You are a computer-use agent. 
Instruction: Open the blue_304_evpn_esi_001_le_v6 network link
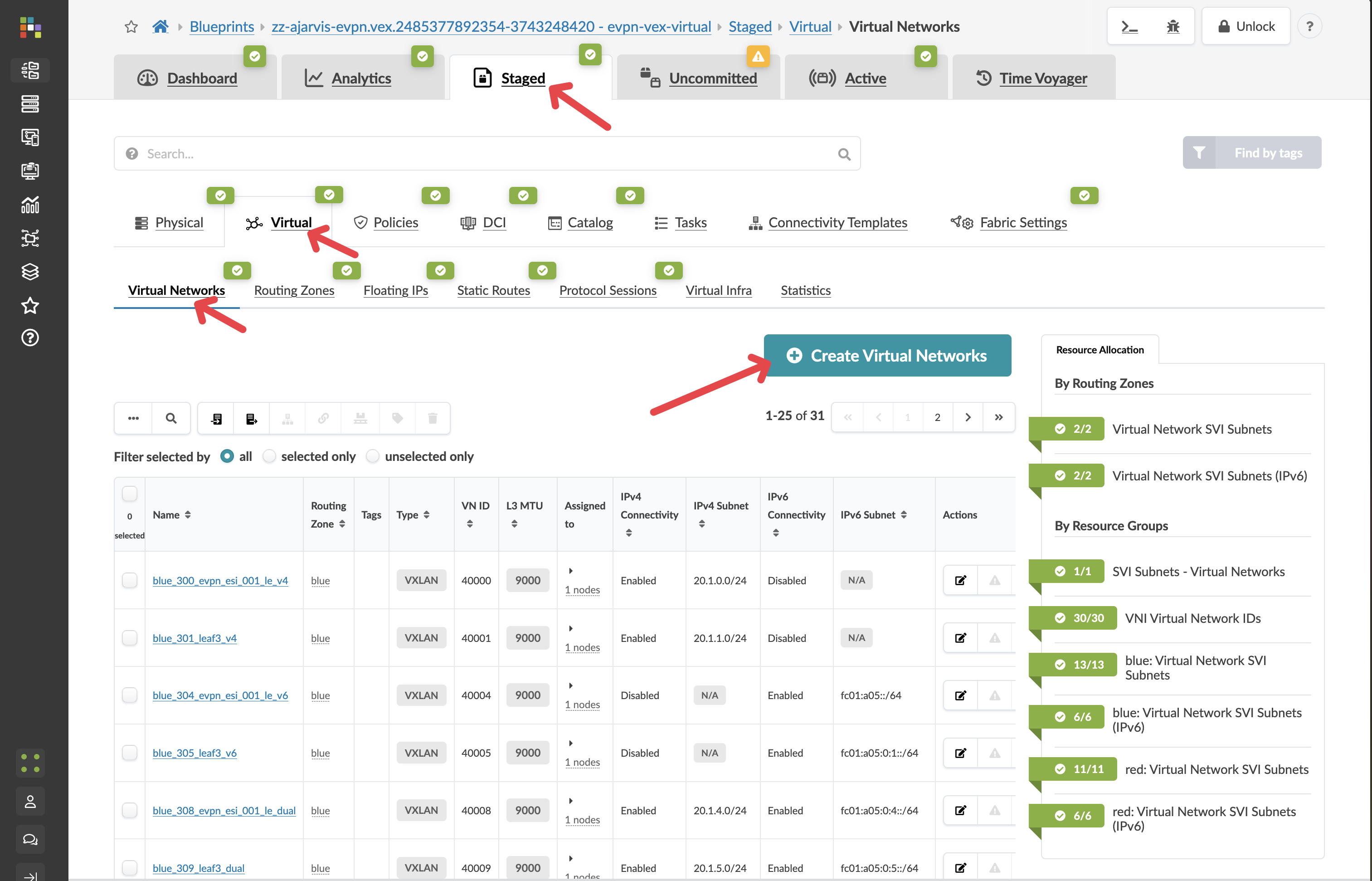pyautogui.click(x=220, y=695)
